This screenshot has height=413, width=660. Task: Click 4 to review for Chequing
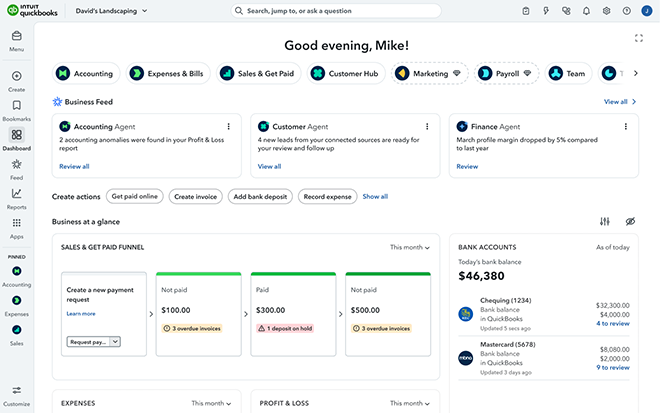pos(613,324)
